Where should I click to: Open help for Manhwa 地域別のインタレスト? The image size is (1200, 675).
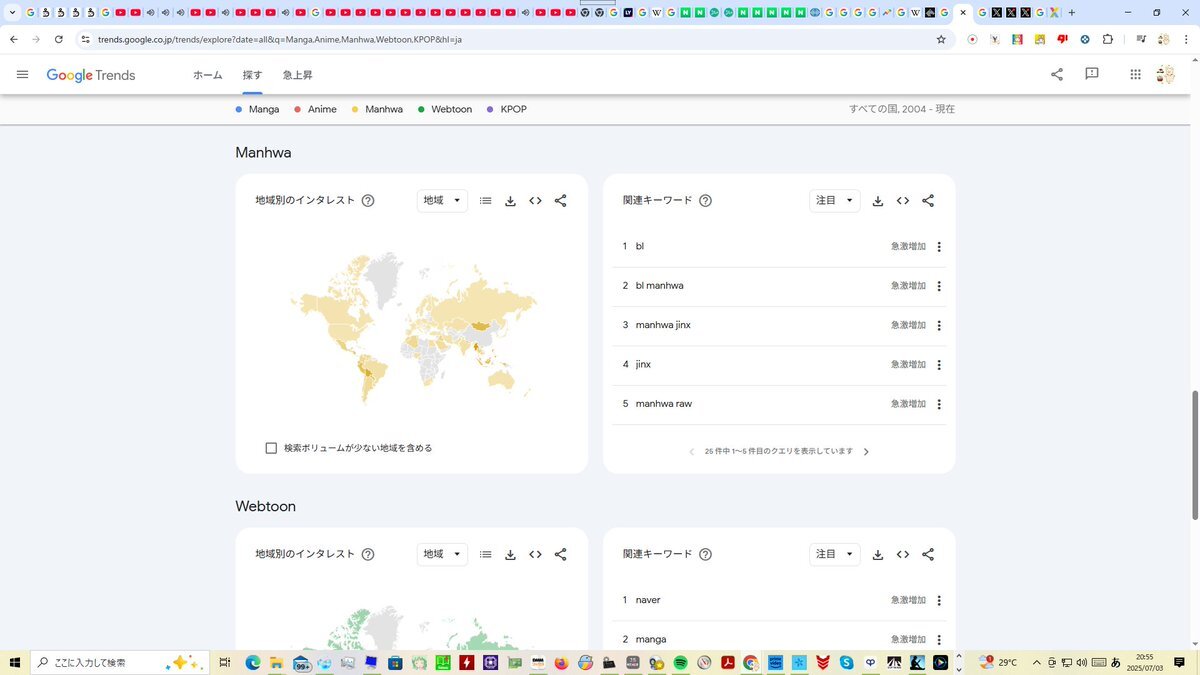pos(368,200)
